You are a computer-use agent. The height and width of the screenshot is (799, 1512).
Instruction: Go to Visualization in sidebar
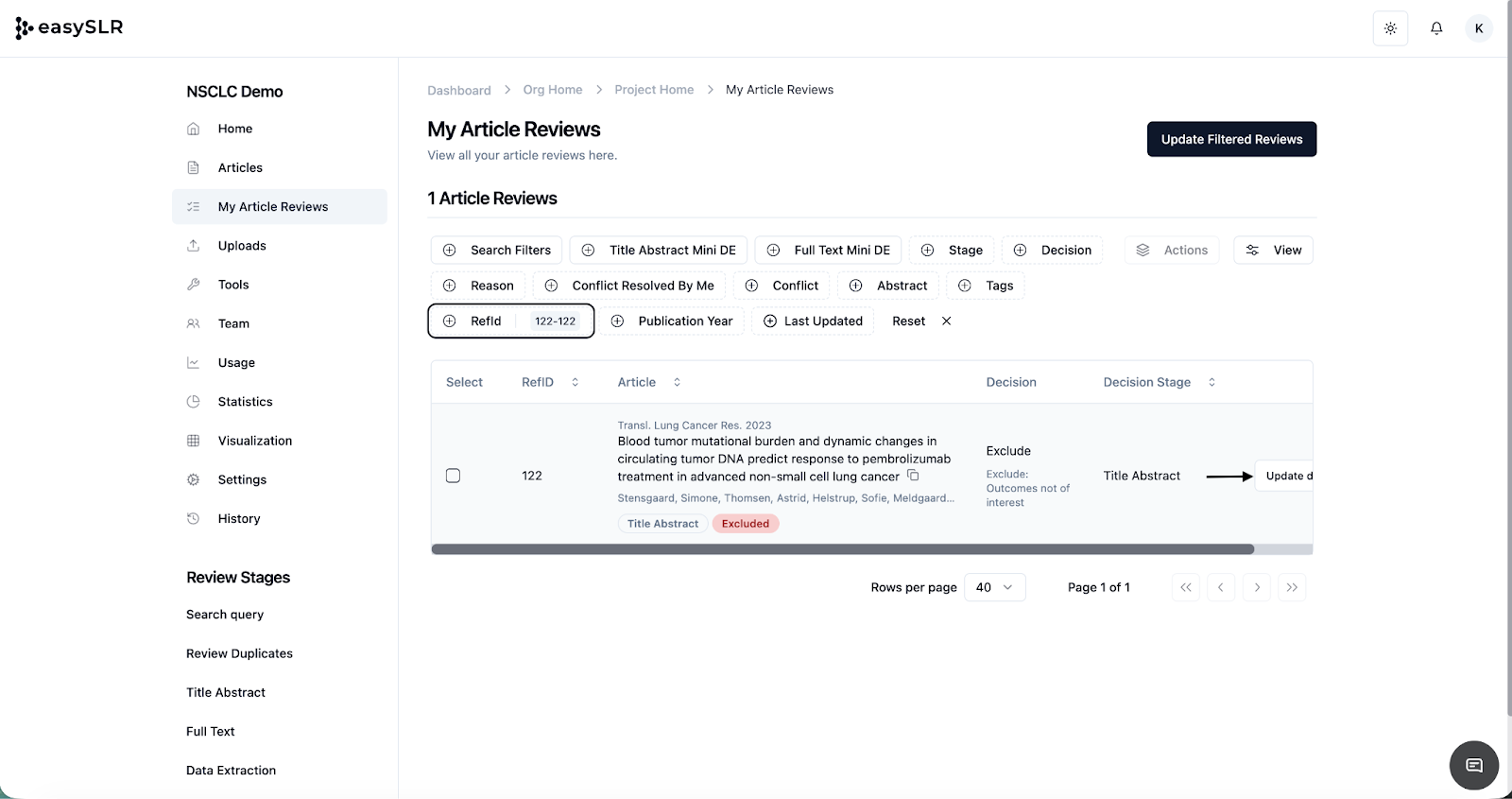pos(254,441)
